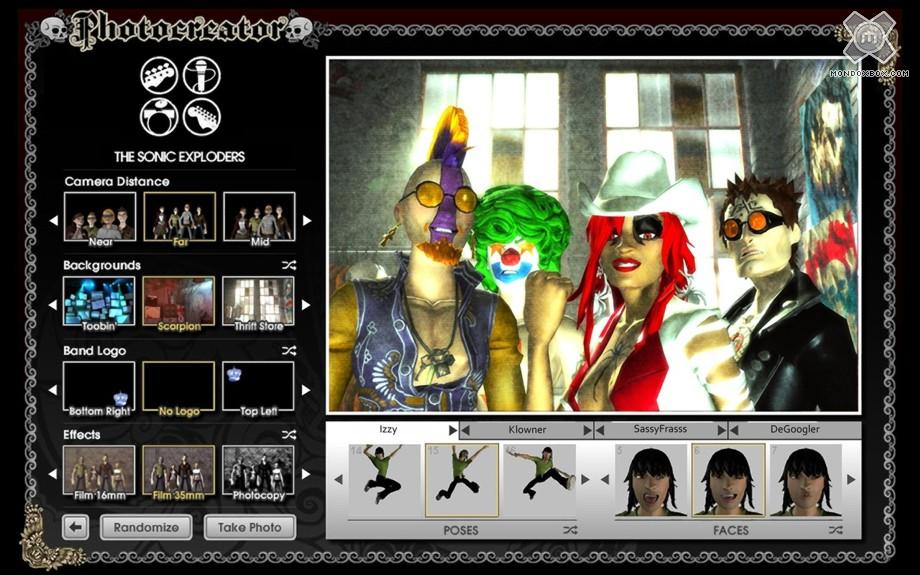Click the shuffle icon beside Effects
This screenshot has height=575, width=920.
[289, 435]
